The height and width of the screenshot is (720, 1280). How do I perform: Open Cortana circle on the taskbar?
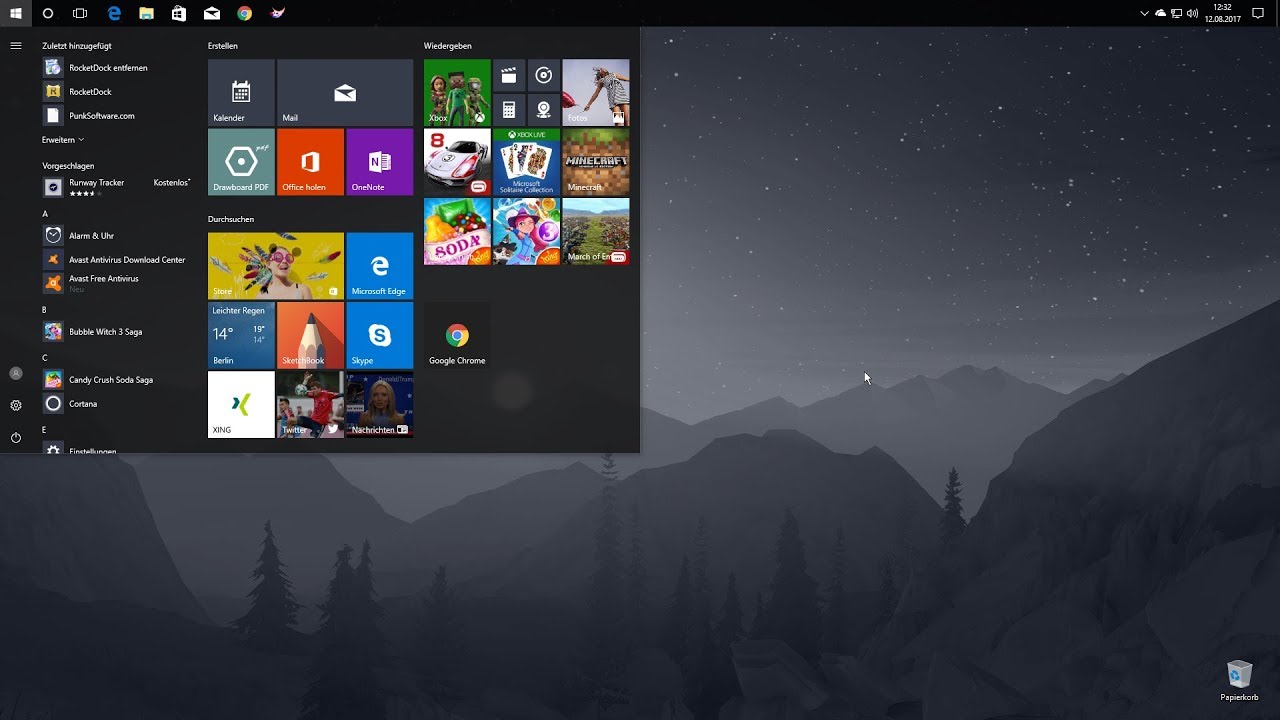[48, 13]
